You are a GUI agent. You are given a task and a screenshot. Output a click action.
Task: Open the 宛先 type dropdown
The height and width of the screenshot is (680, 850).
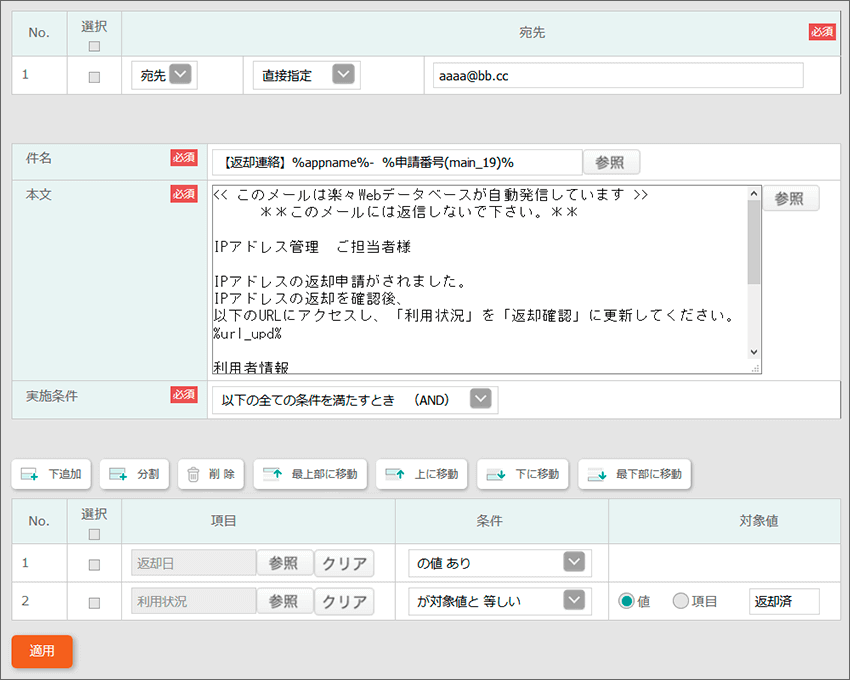click(x=164, y=75)
